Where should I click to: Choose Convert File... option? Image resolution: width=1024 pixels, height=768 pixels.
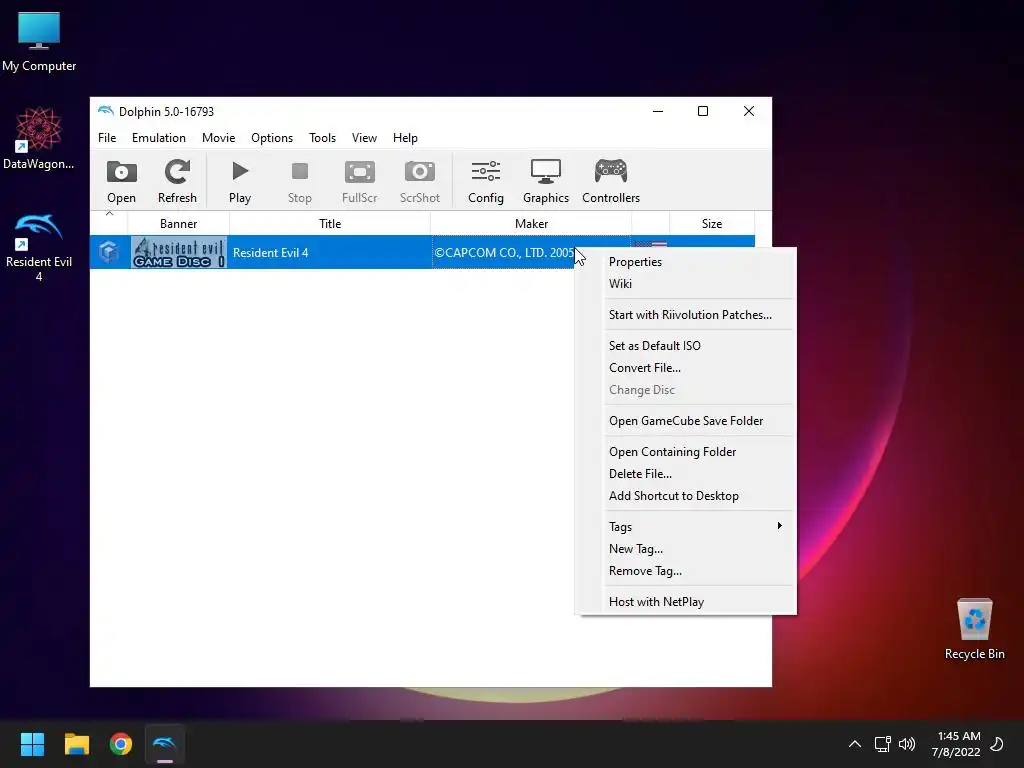pyautogui.click(x=686, y=368)
